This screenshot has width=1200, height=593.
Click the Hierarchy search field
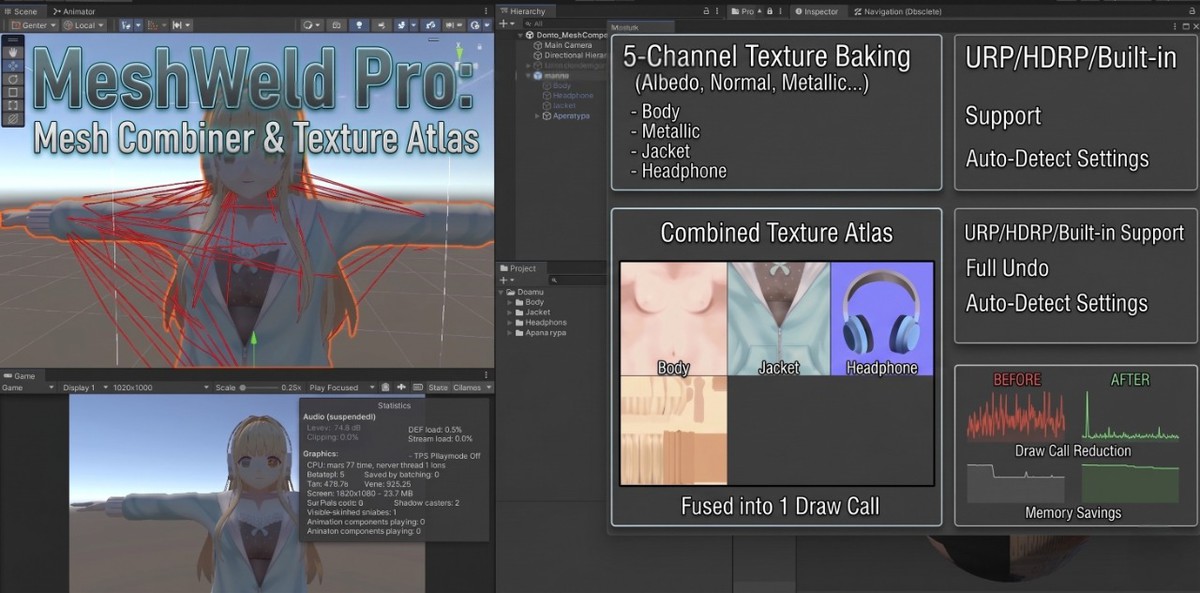pyautogui.click(x=565, y=23)
